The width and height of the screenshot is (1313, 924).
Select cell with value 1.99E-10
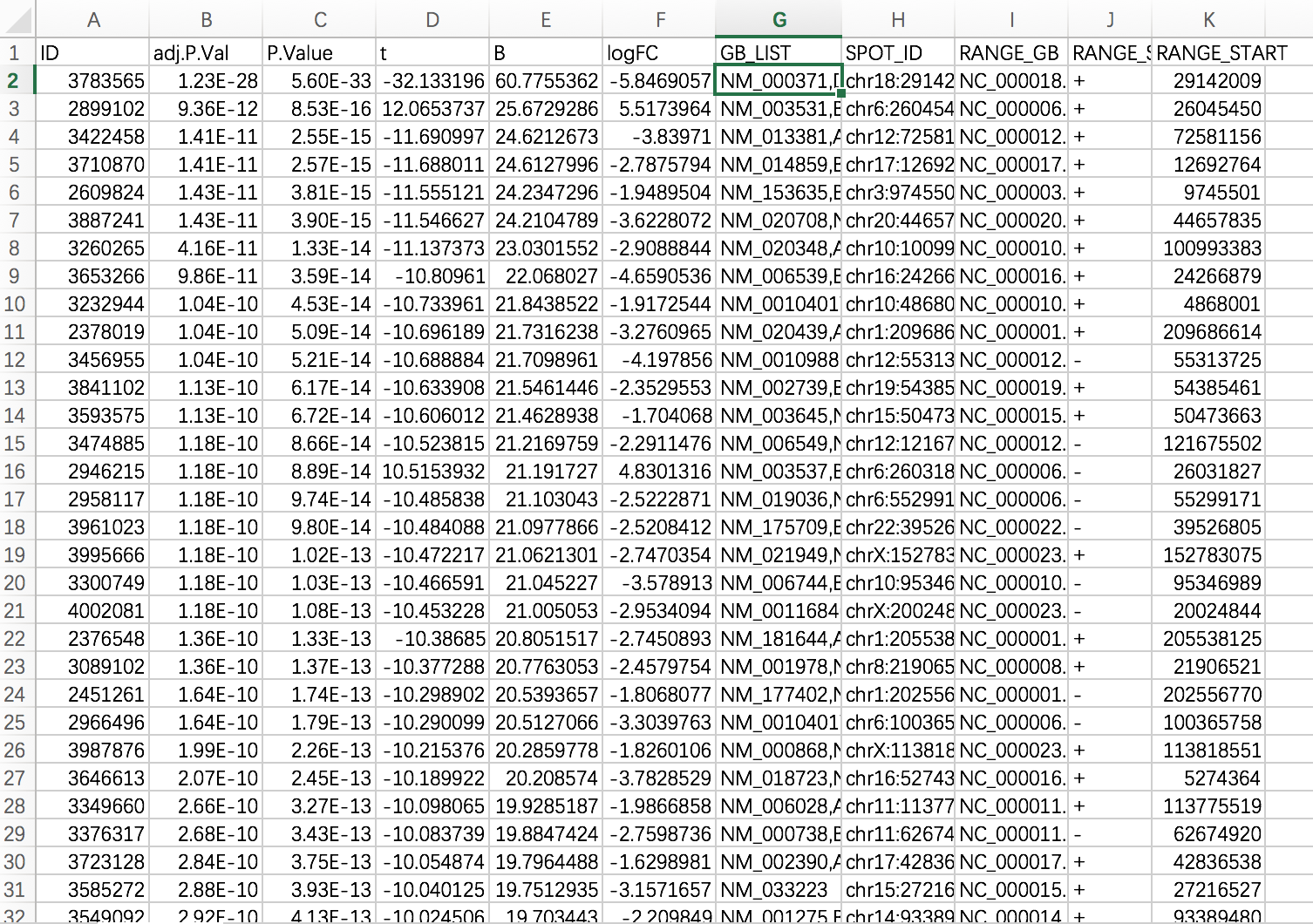[x=206, y=750]
